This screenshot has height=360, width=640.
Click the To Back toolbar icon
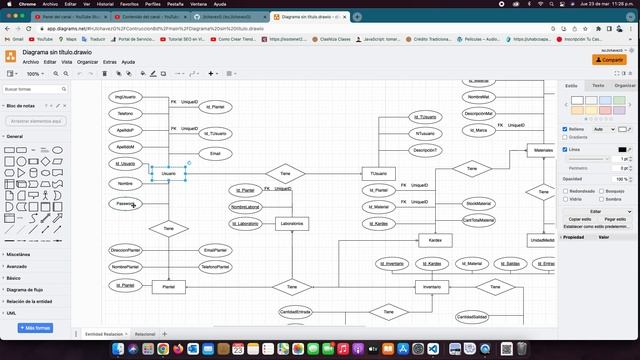click(129, 74)
